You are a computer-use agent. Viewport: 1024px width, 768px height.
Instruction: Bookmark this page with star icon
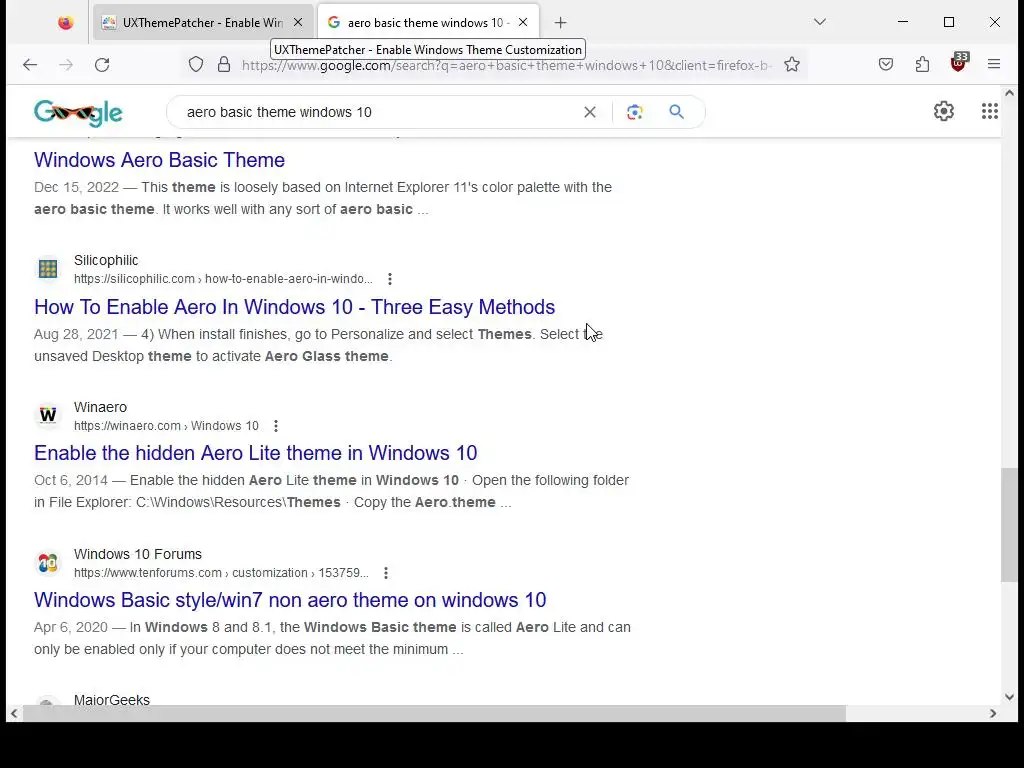tap(792, 65)
